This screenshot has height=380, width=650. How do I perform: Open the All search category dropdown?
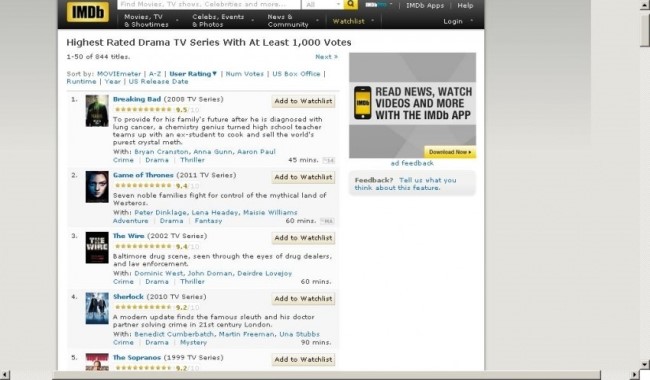click(322, 4)
